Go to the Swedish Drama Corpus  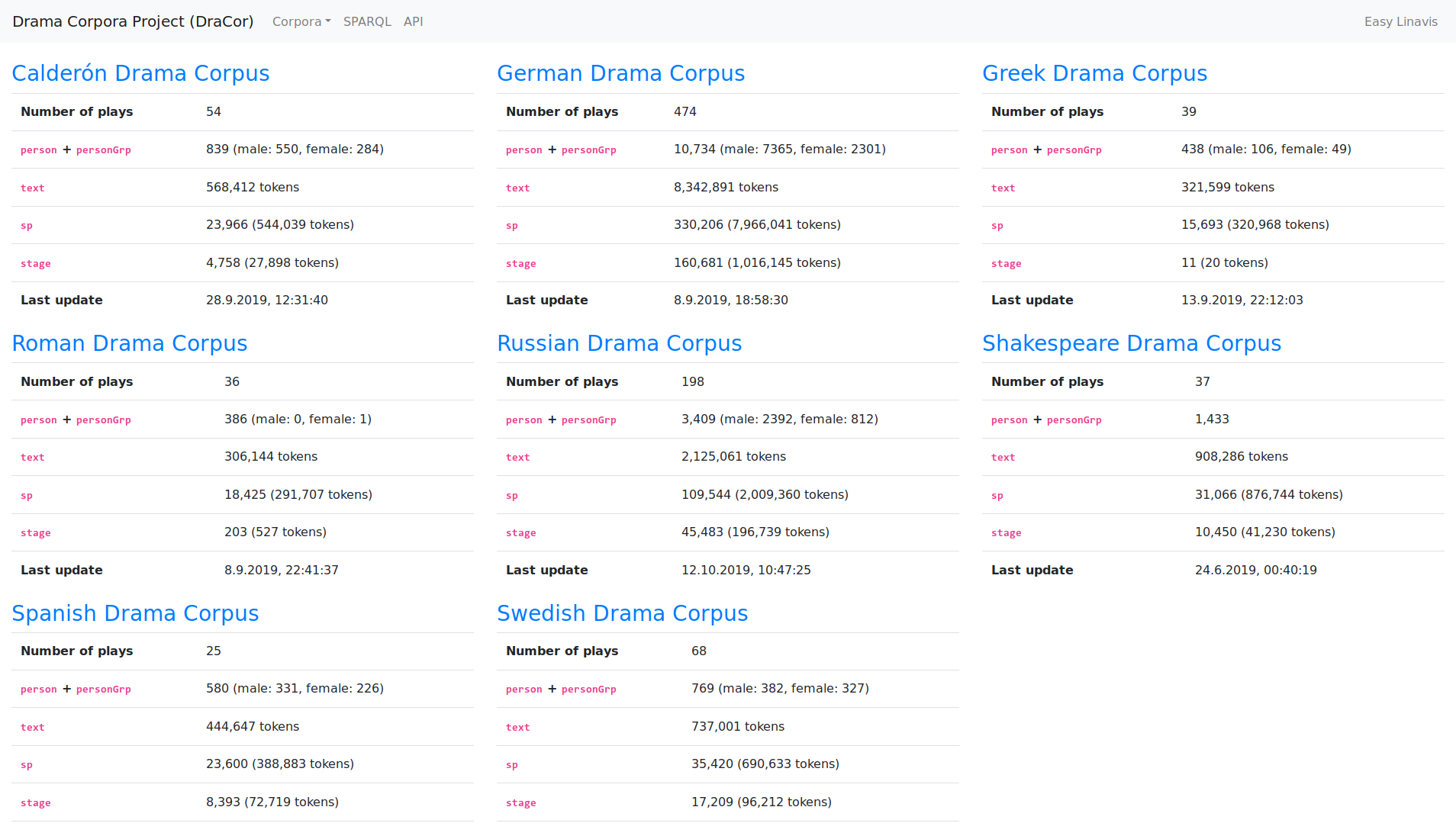(622, 613)
